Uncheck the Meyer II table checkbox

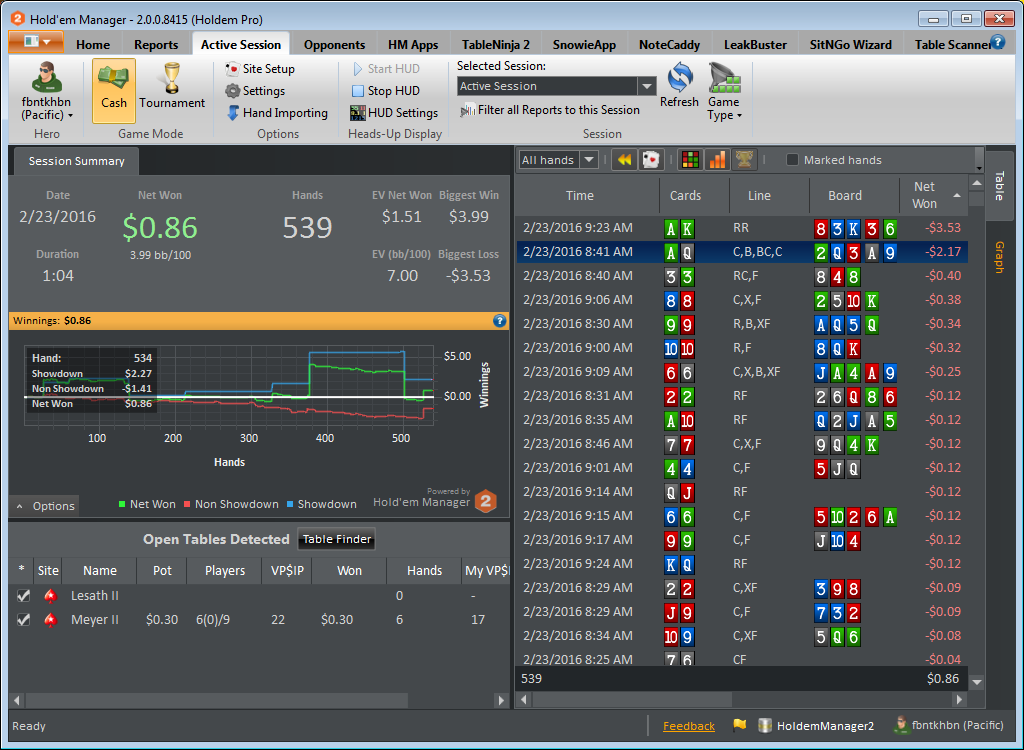point(23,620)
